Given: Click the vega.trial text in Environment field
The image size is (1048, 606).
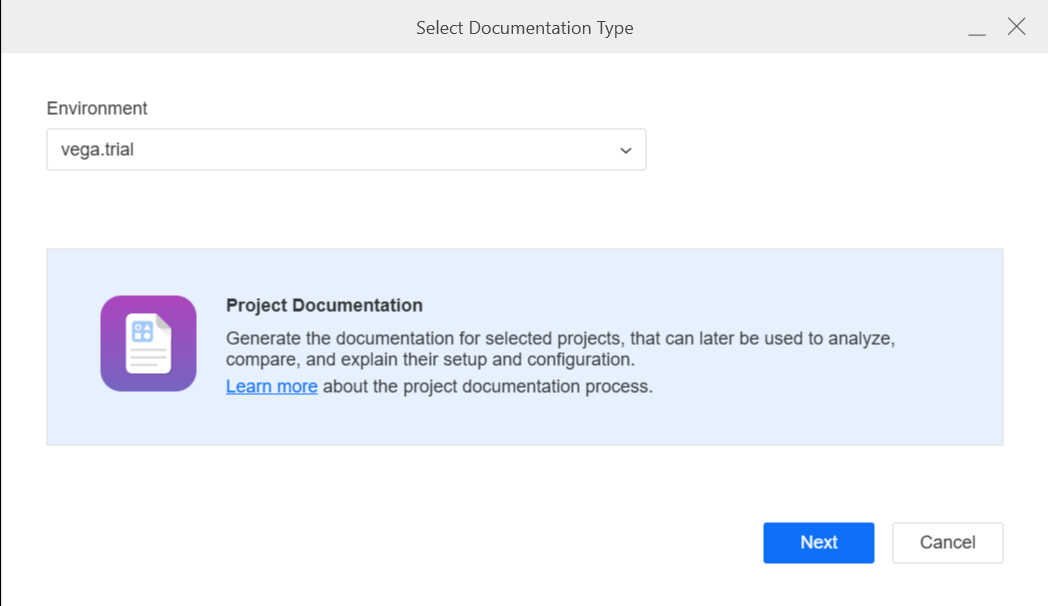Looking at the screenshot, I should (x=97, y=150).
